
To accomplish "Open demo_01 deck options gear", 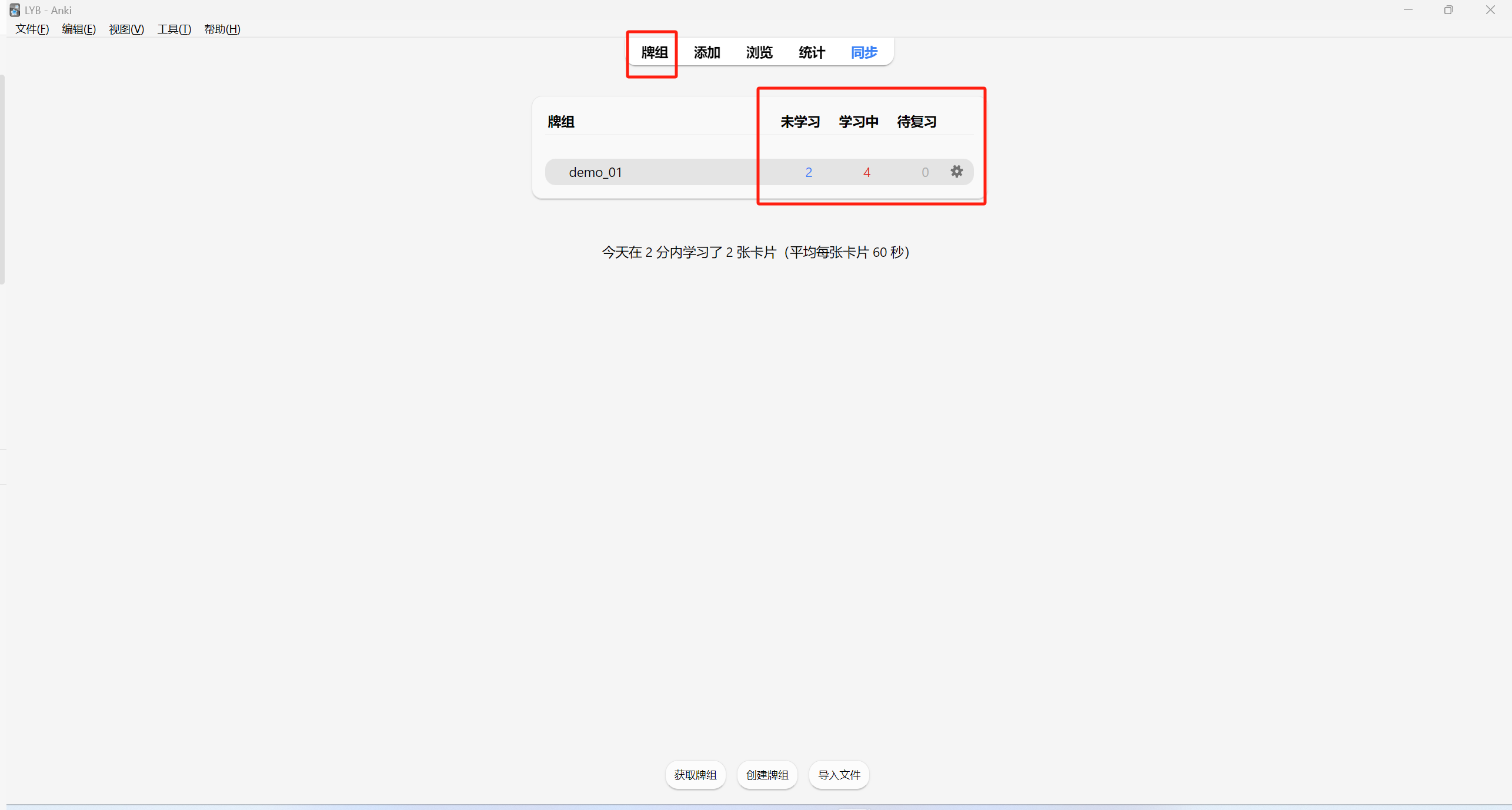I will pos(956,172).
